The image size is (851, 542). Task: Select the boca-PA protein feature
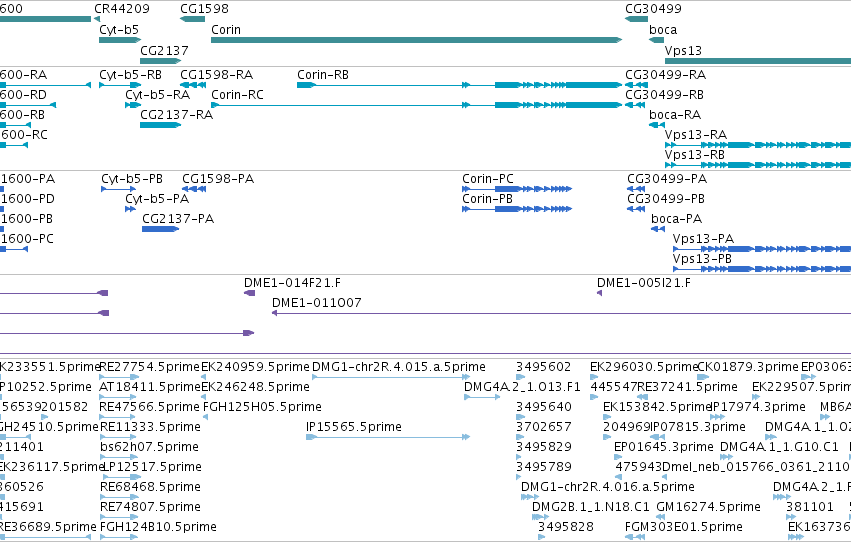point(658,229)
